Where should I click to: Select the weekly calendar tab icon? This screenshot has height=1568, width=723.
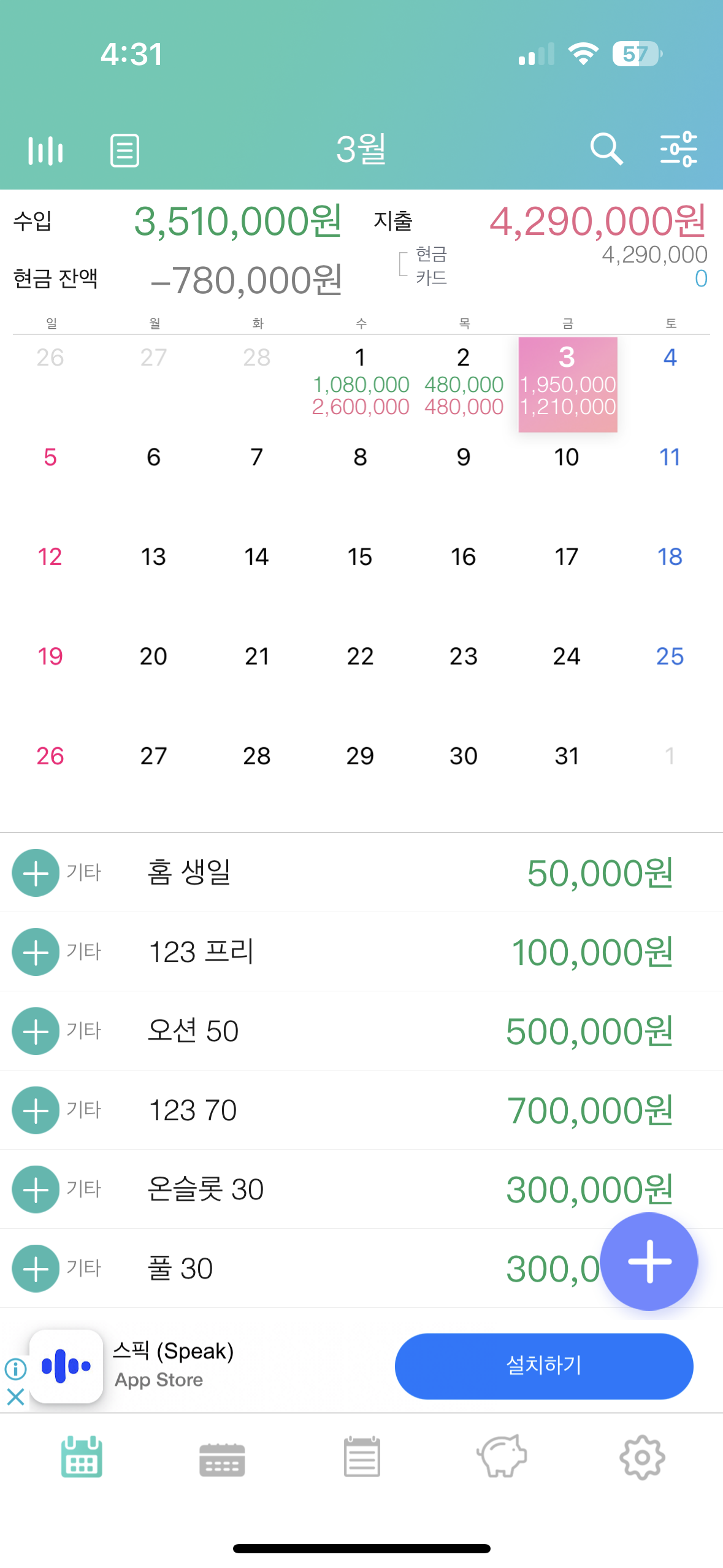tap(222, 1459)
